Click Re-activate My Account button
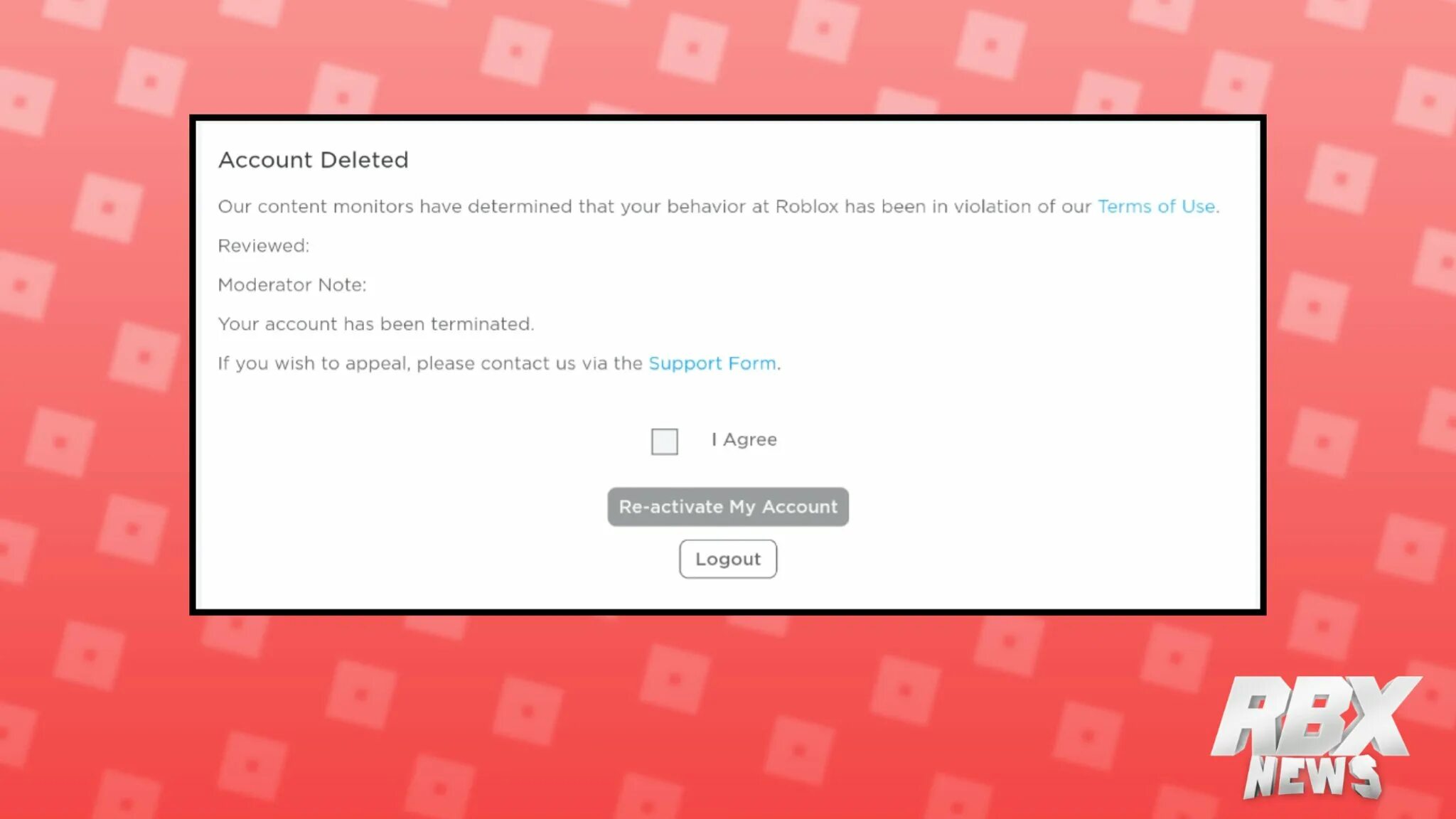1456x819 pixels. click(x=728, y=507)
